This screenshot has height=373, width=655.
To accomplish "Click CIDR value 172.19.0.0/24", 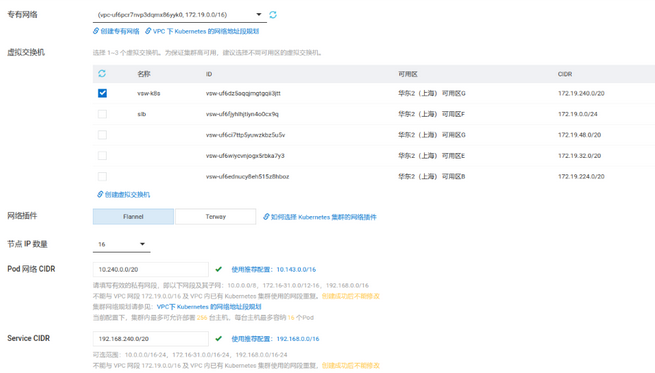I will (x=578, y=114).
